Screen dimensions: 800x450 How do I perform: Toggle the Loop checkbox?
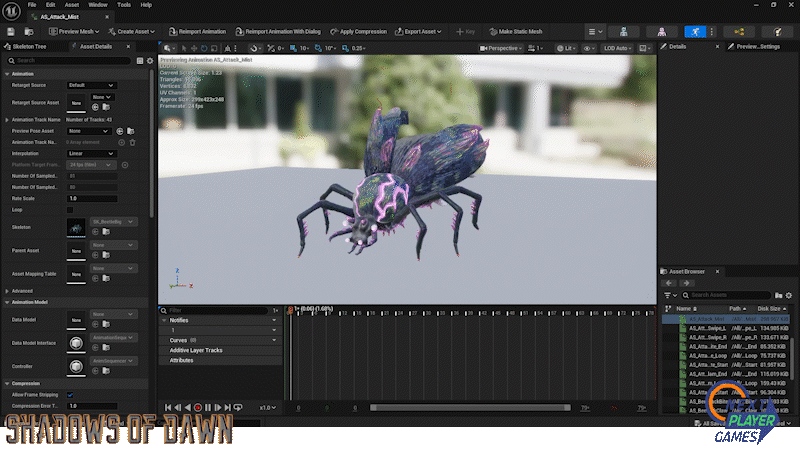pos(70,209)
